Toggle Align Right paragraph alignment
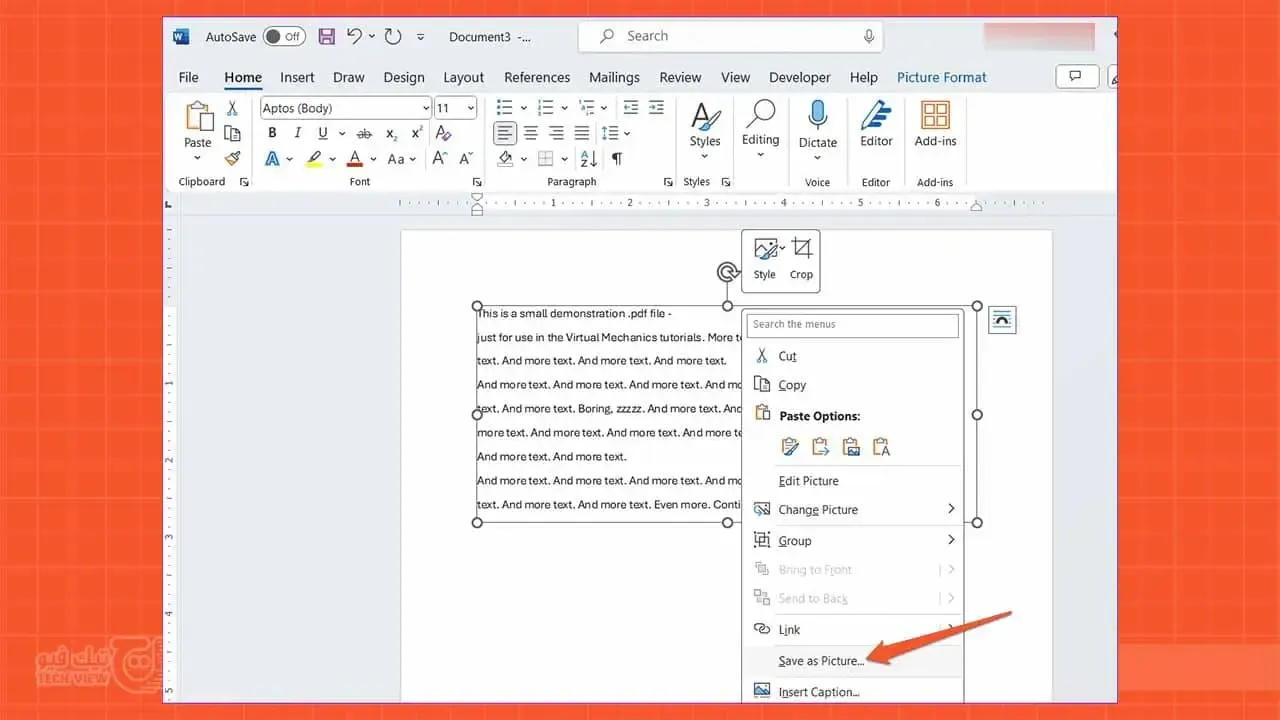 click(x=556, y=133)
